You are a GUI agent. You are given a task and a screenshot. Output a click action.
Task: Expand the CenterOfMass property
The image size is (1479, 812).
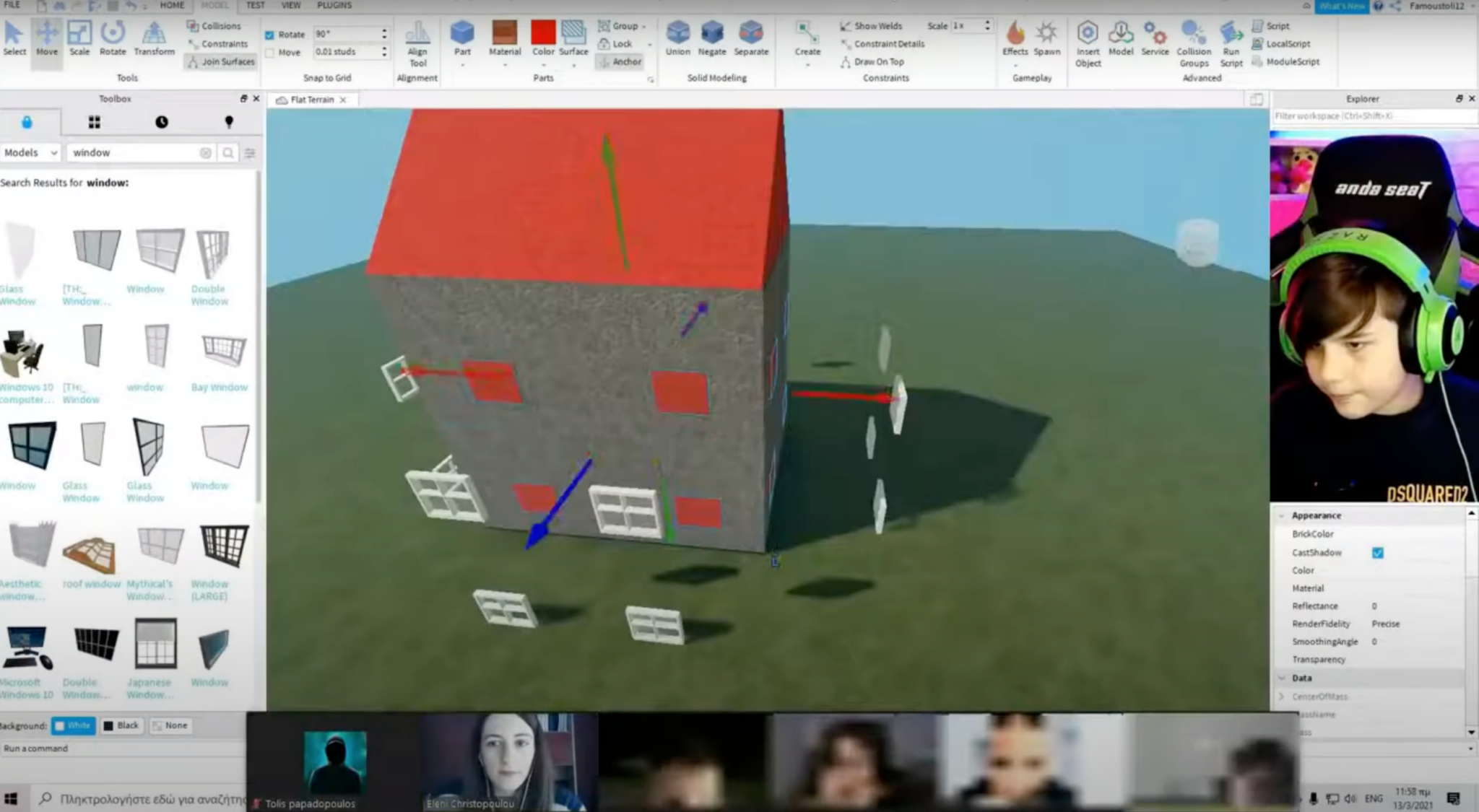1282,697
